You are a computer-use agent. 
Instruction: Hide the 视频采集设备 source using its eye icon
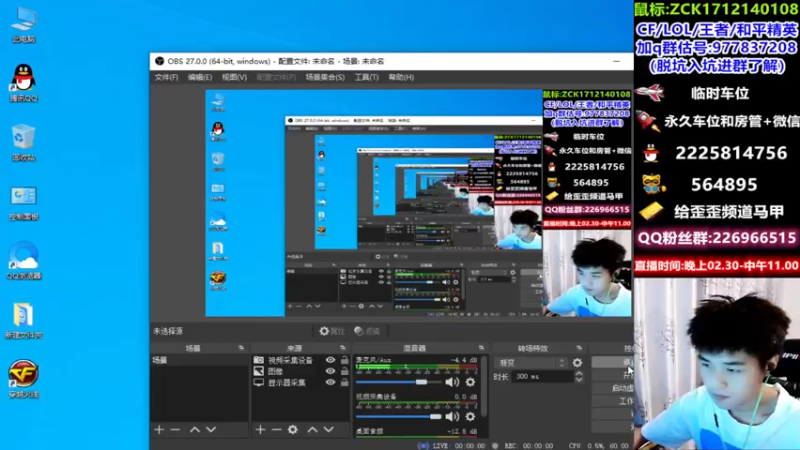point(331,360)
